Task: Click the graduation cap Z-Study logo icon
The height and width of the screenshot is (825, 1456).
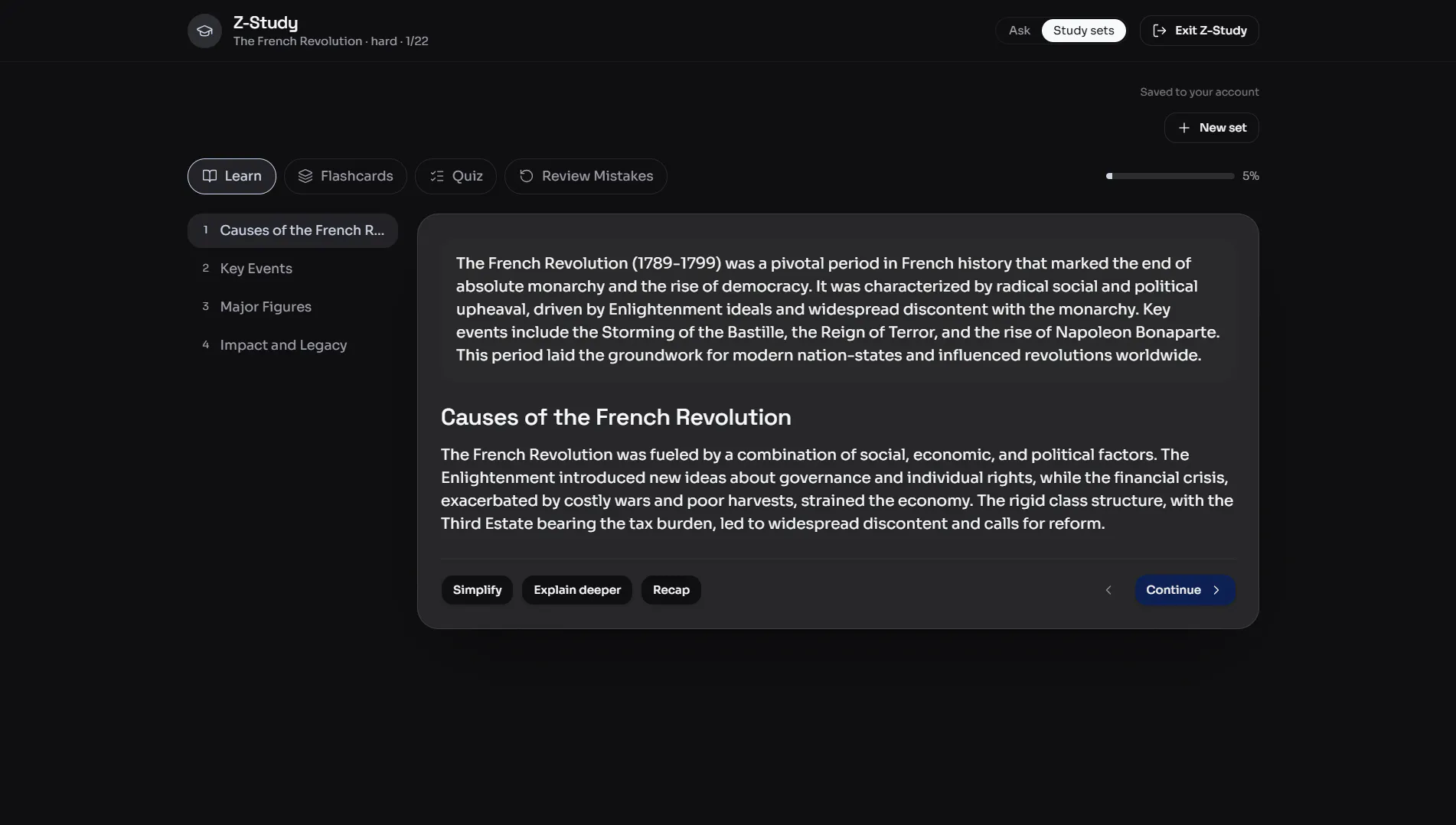Action: tap(204, 31)
